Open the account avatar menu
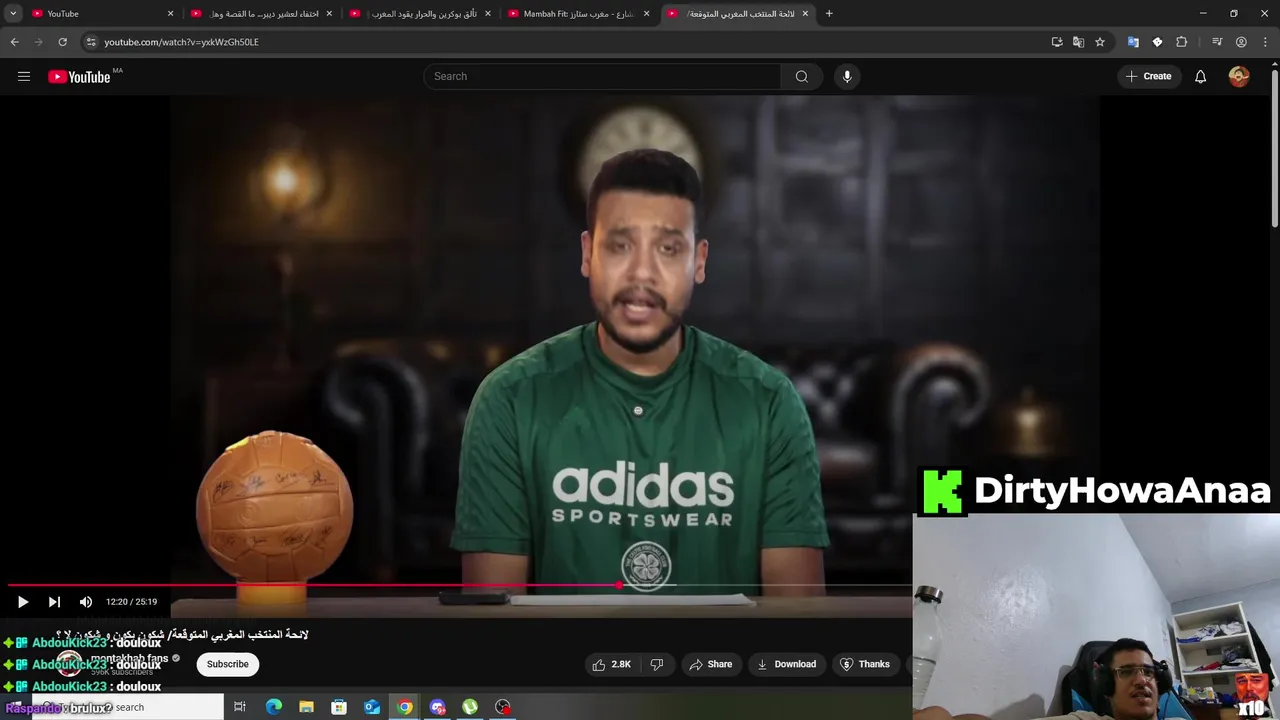The height and width of the screenshot is (720, 1280). [x=1239, y=76]
